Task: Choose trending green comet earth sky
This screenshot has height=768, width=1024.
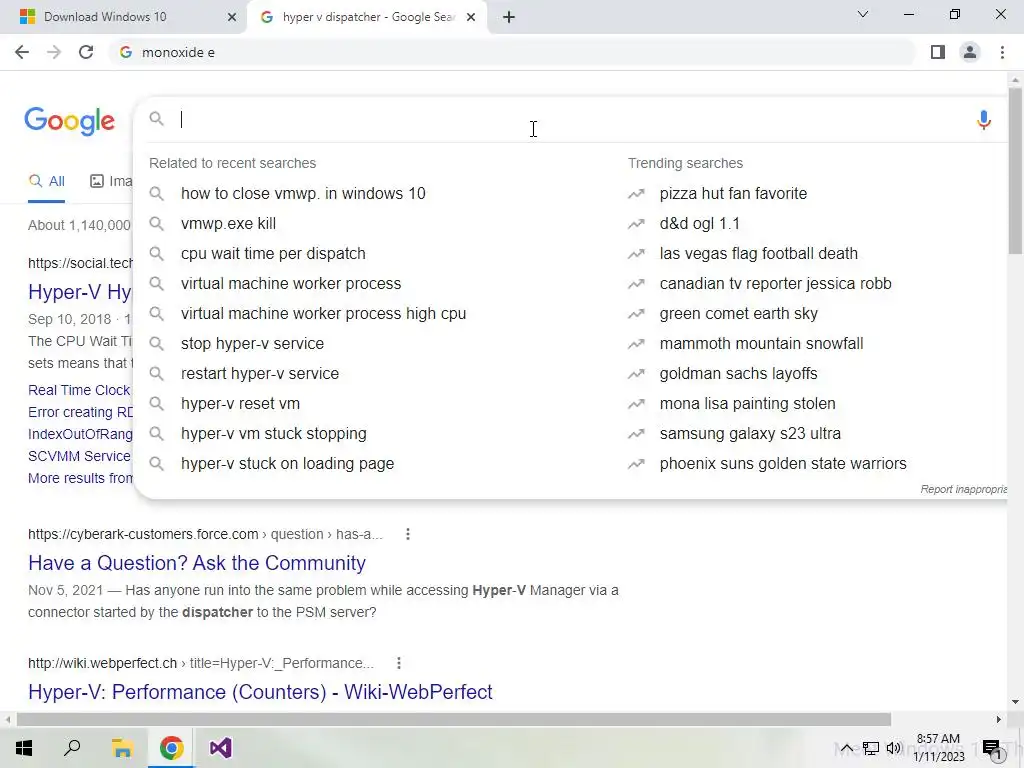Action: pyautogui.click(x=738, y=313)
